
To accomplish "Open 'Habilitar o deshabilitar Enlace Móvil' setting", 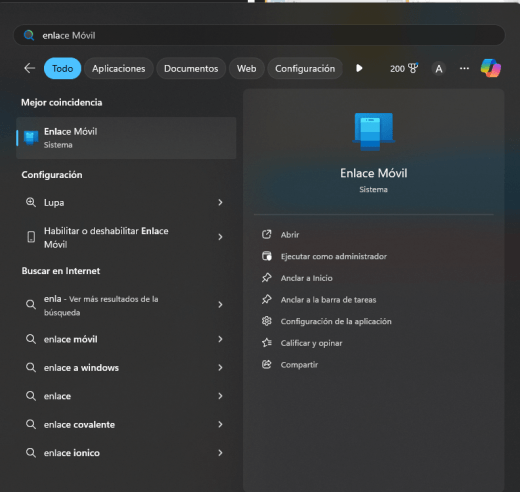I will click(x=126, y=237).
